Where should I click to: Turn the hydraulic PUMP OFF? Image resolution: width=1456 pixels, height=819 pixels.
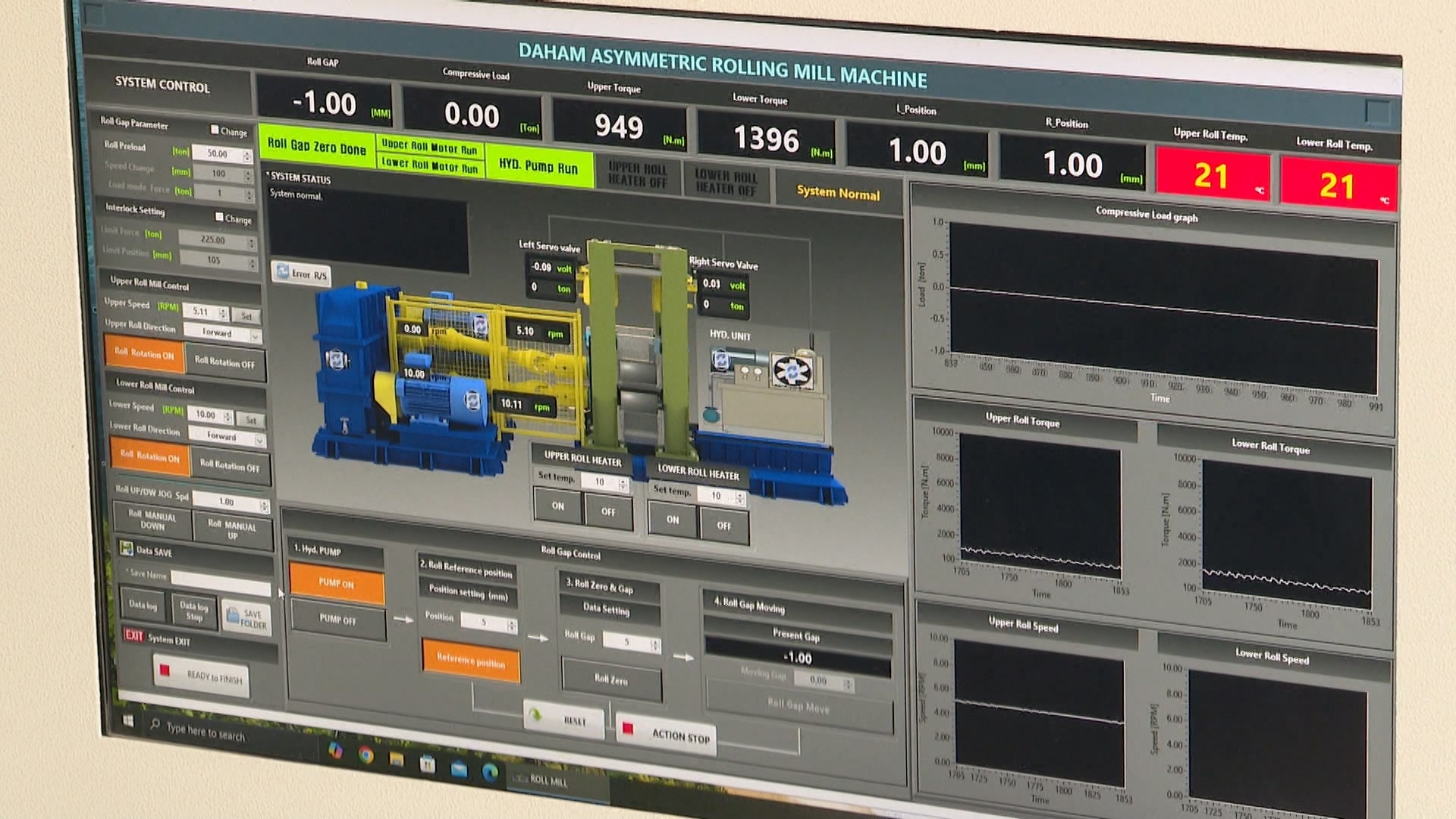point(337,620)
